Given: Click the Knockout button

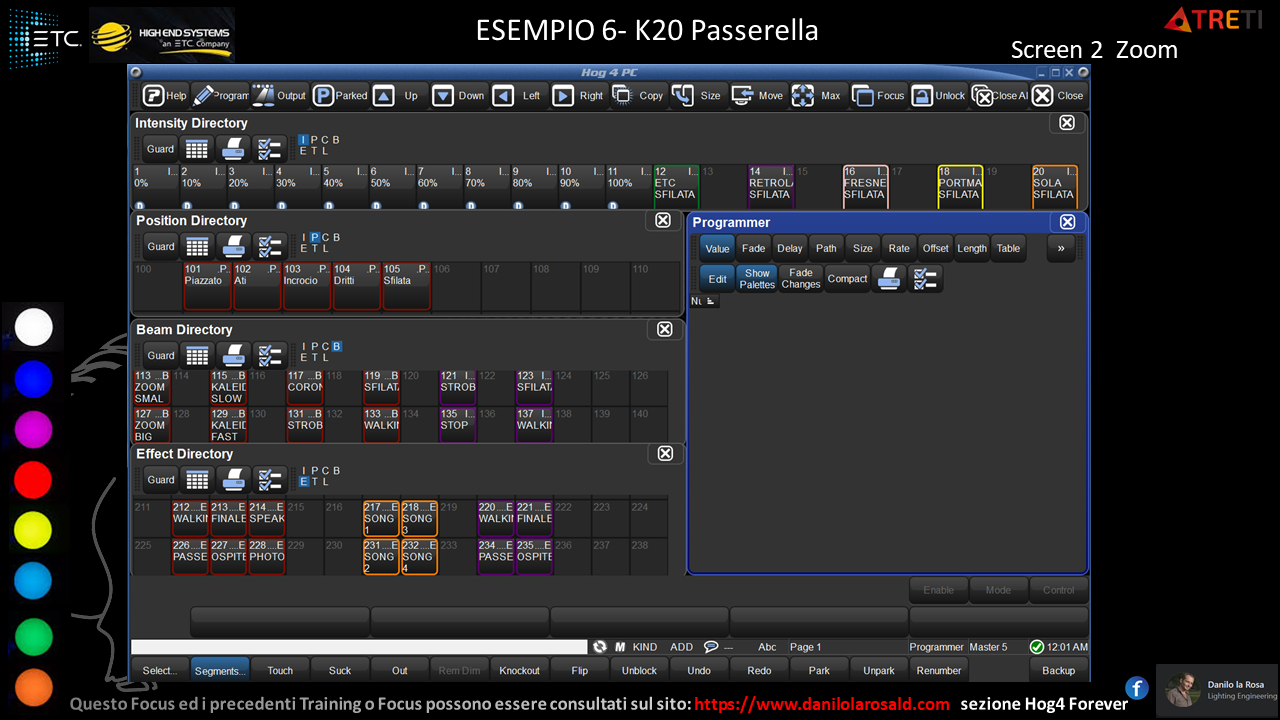Looking at the screenshot, I should 519,670.
